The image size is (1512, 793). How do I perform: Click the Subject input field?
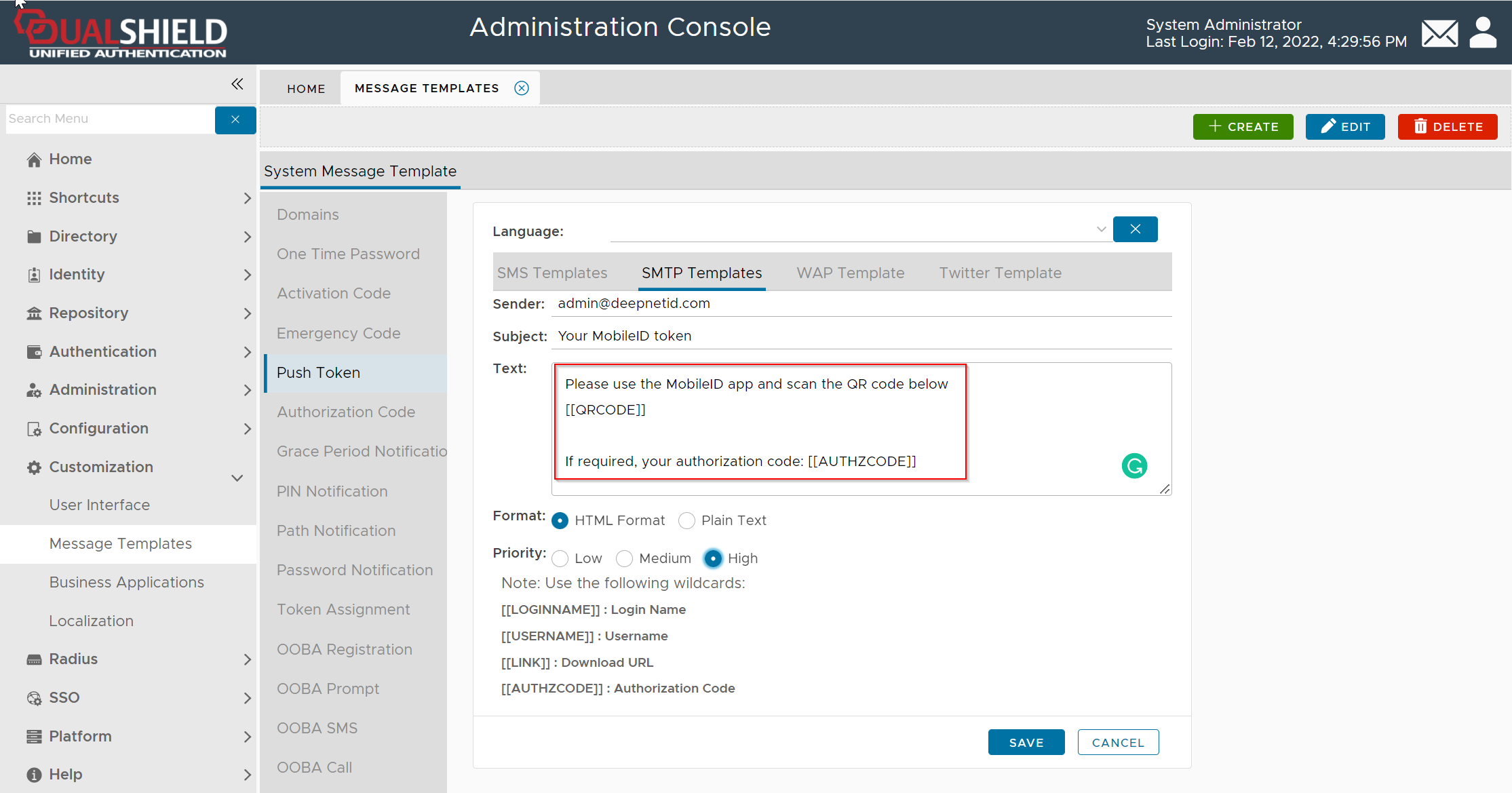coord(861,336)
